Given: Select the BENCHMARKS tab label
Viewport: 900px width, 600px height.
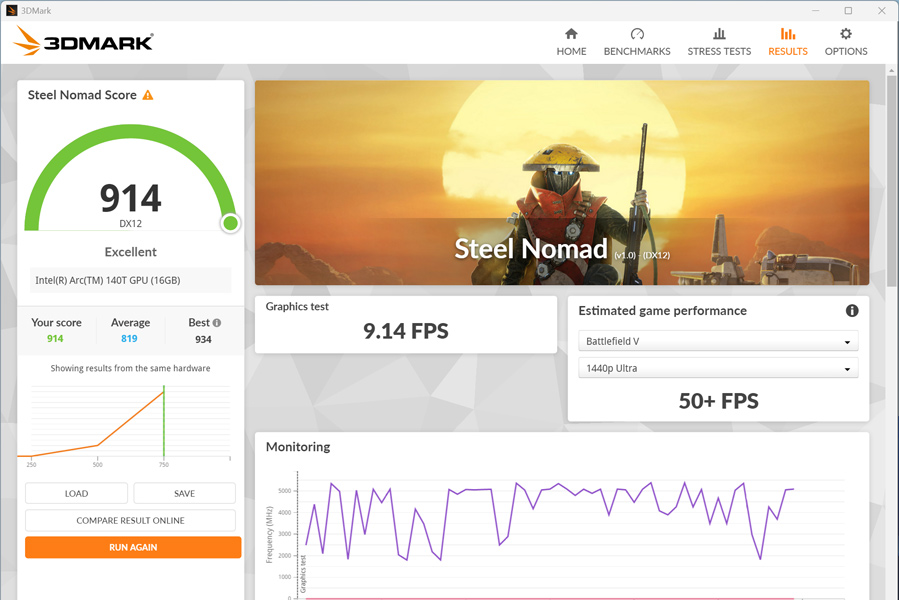Looking at the screenshot, I should [x=637, y=51].
